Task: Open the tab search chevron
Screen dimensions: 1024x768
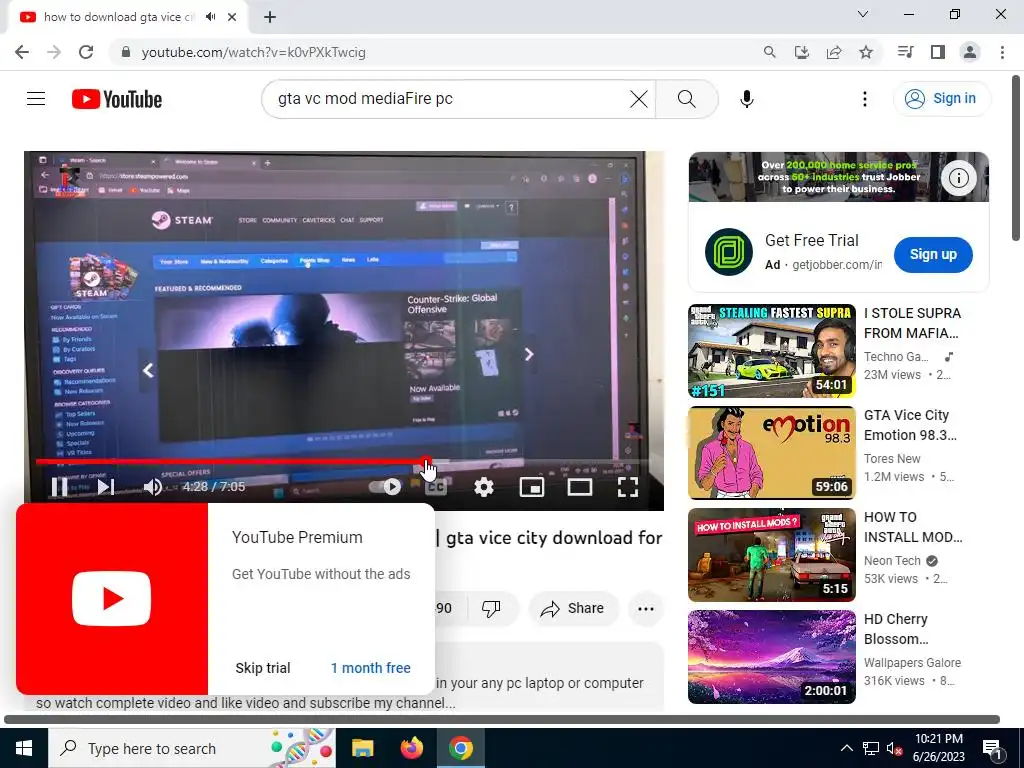Action: [x=863, y=14]
